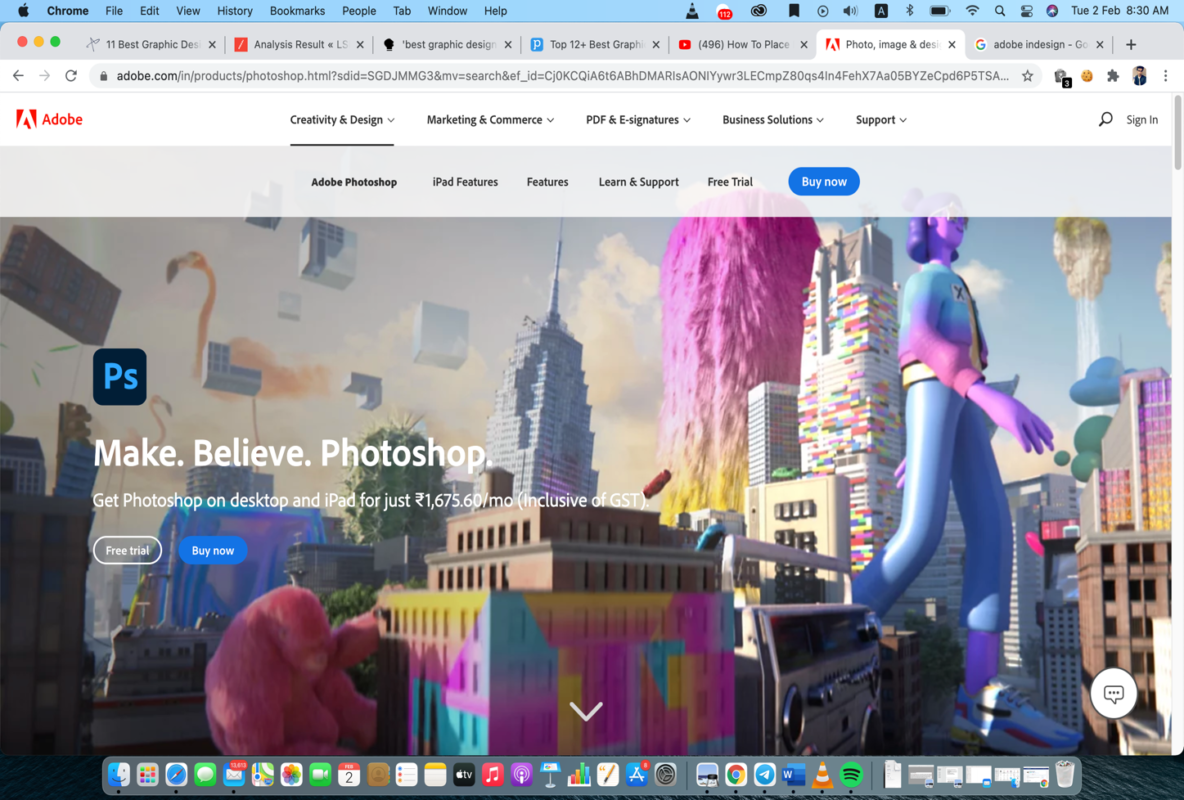Click the hero Free trial button
This screenshot has width=1184, height=800.
(x=128, y=550)
